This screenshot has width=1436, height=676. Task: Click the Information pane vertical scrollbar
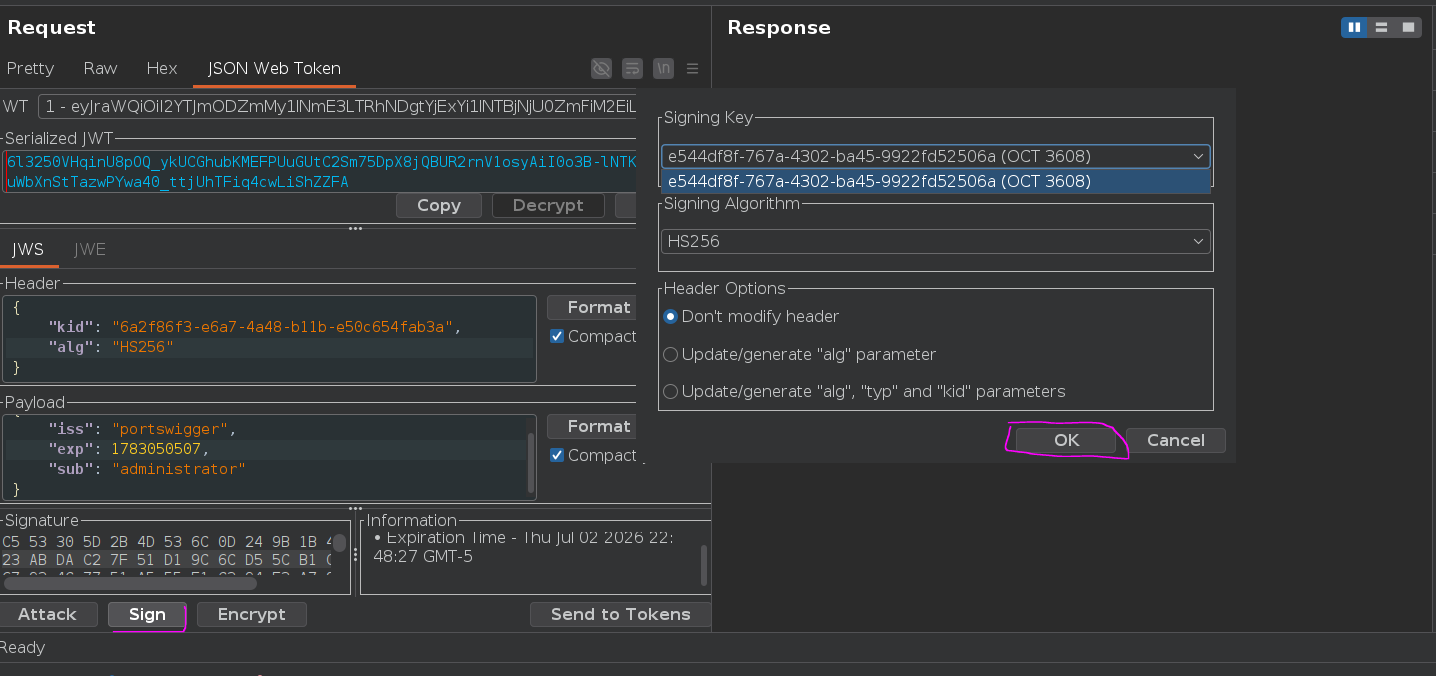point(704,565)
